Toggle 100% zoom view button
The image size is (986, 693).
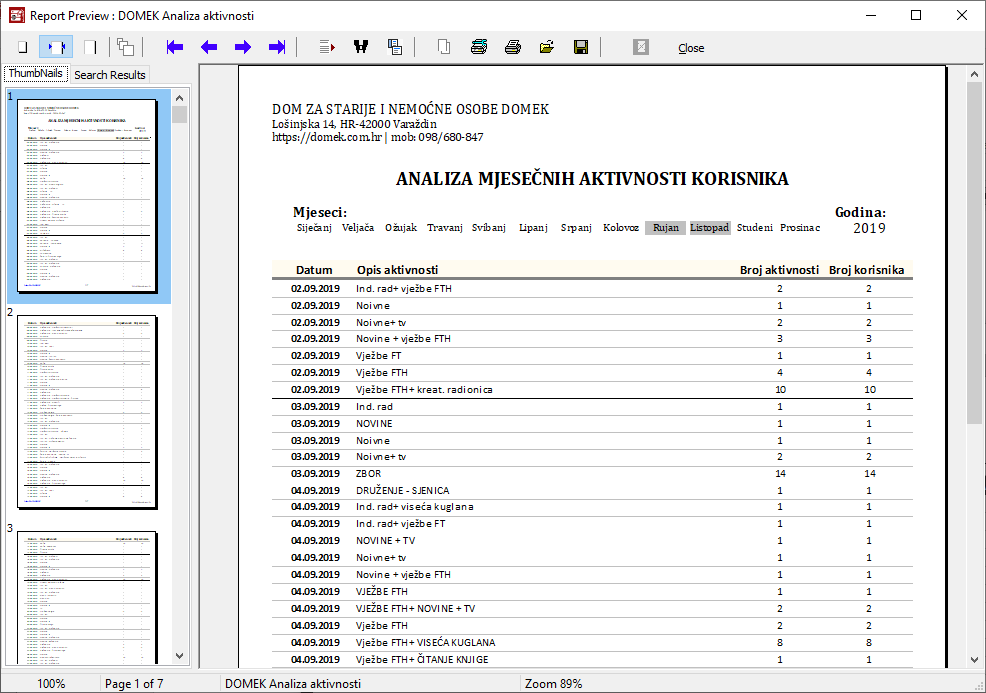90,47
